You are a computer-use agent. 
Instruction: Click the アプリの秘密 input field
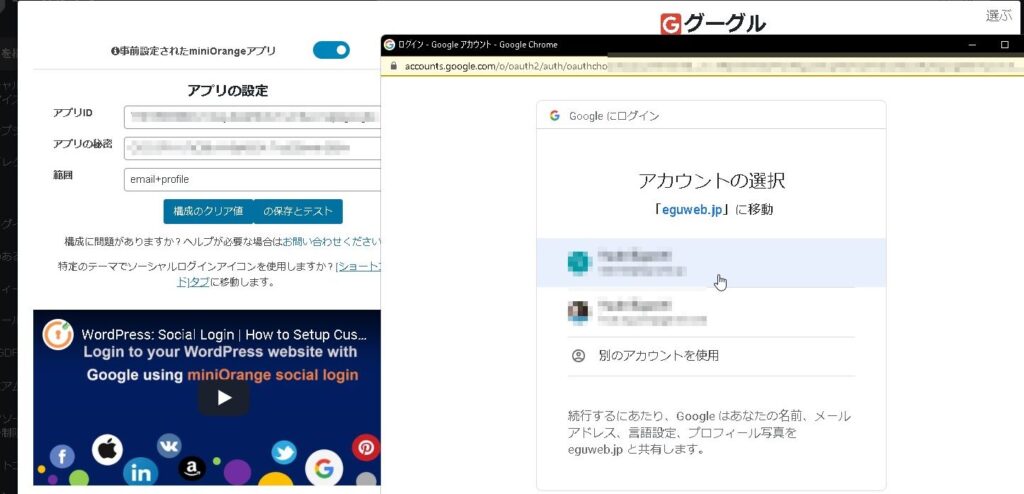click(252, 148)
